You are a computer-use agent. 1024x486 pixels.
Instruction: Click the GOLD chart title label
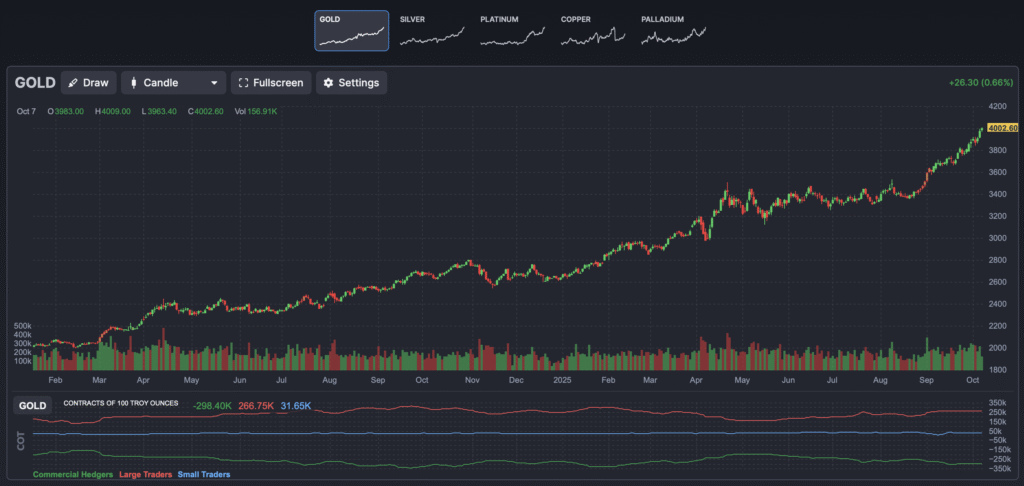pyautogui.click(x=35, y=83)
